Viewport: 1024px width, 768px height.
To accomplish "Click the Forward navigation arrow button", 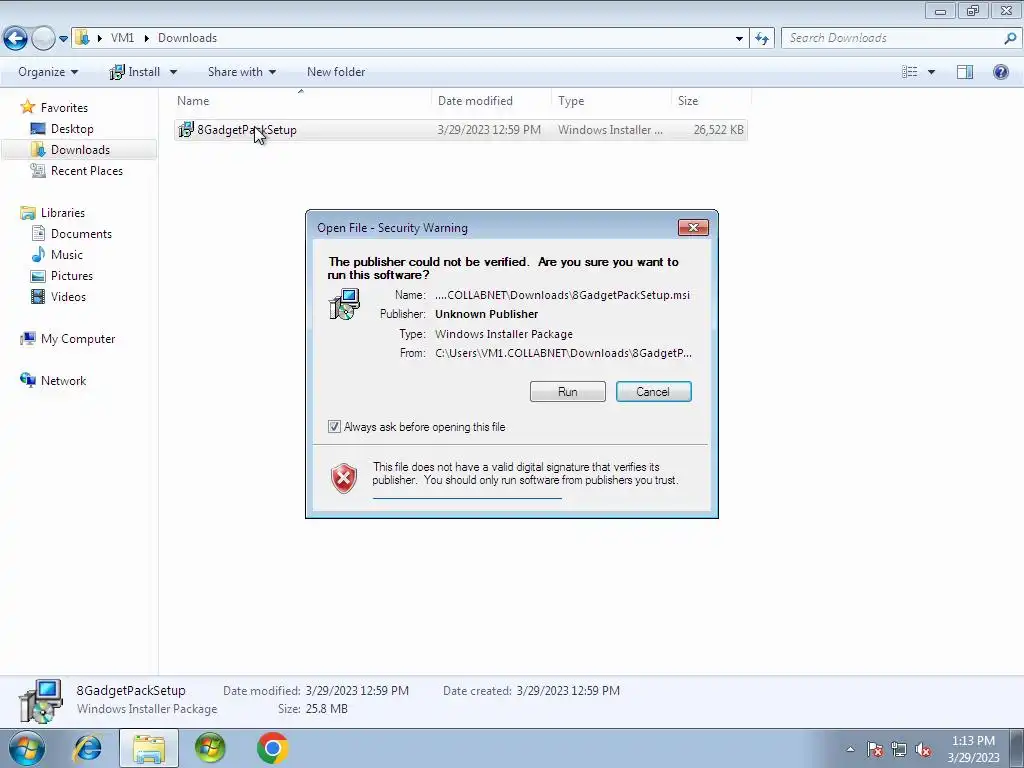I will pyautogui.click(x=43, y=38).
